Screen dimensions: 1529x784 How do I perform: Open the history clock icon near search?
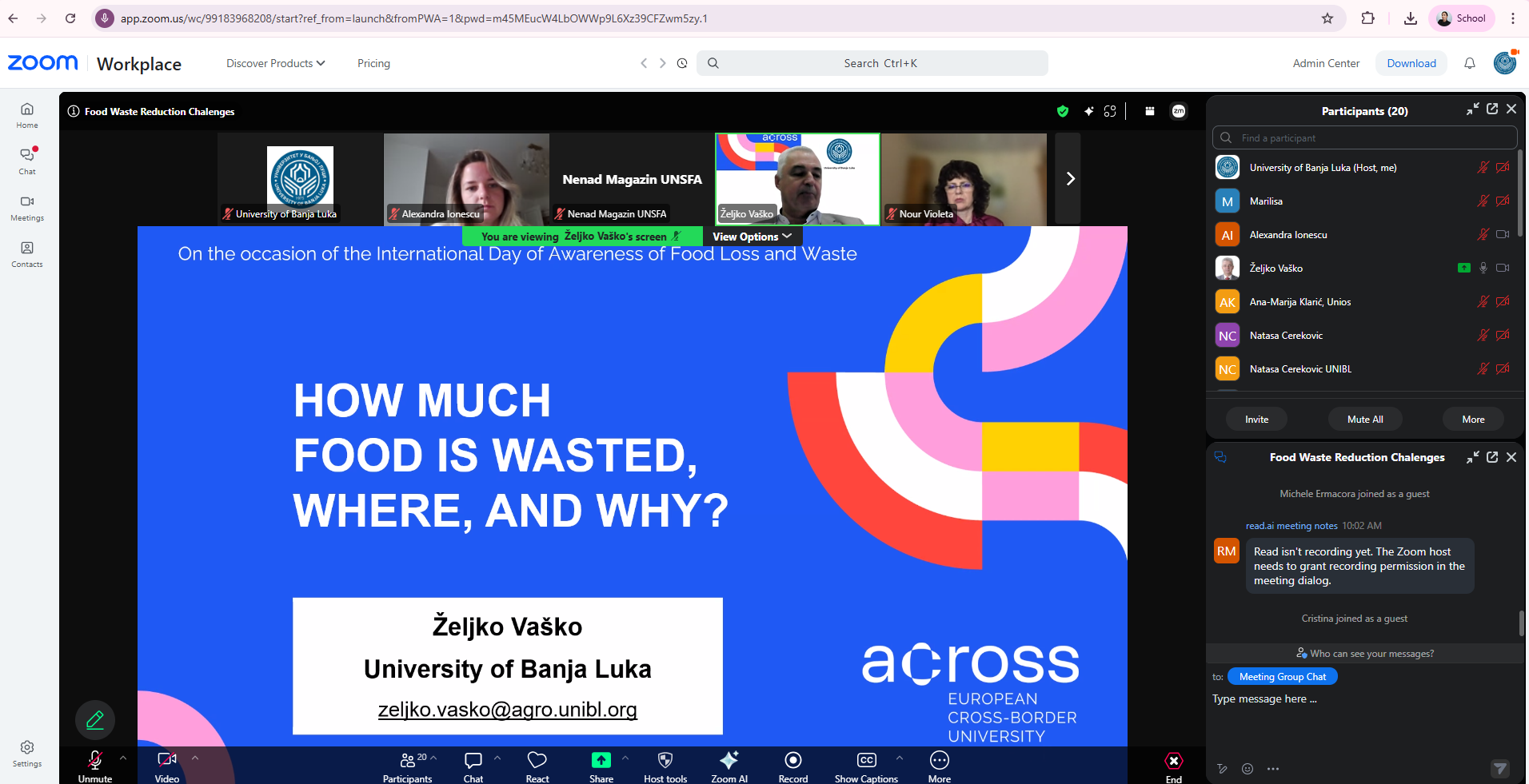682,63
